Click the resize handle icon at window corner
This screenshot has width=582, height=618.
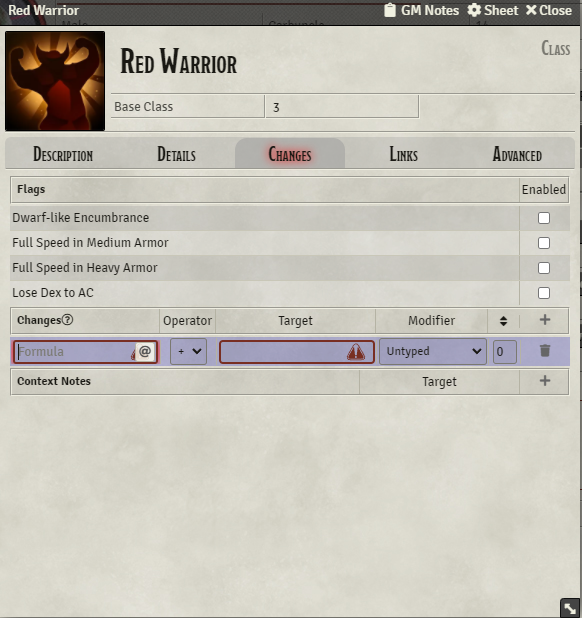(570, 608)
